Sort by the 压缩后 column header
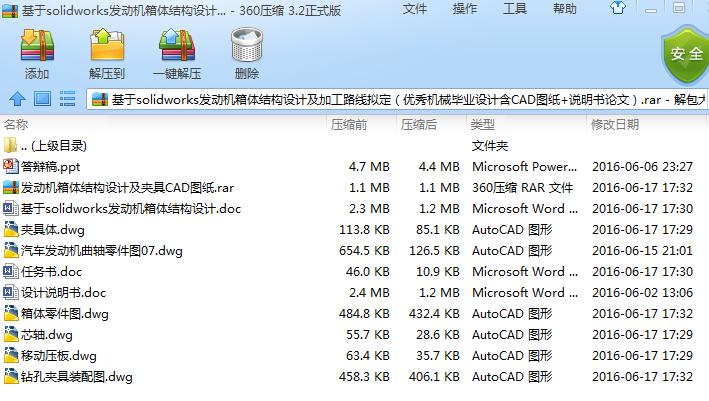This screenshot has height=401, width=709. pos(419,124)
